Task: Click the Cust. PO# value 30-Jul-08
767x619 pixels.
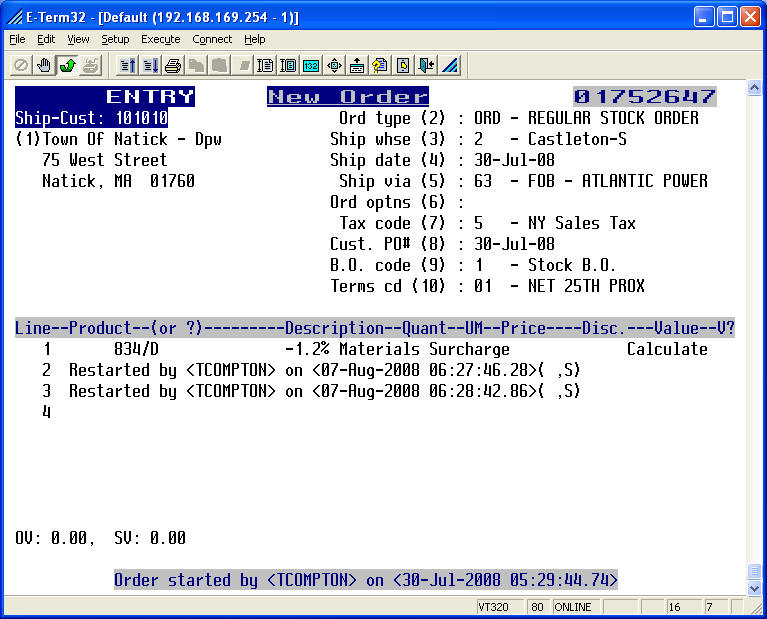Action: [x=514, y=244]
